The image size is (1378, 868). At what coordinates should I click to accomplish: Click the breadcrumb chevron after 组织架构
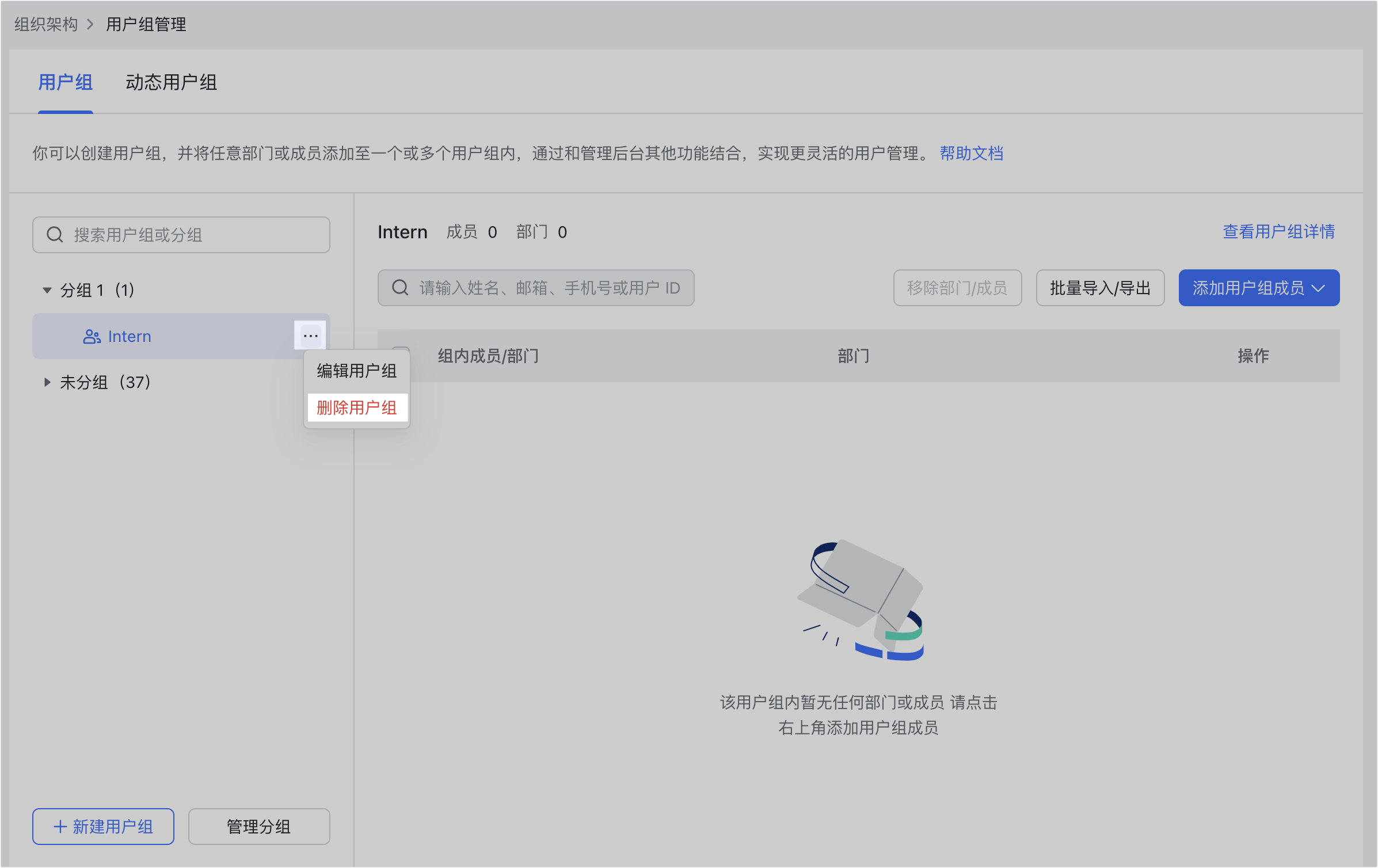[90, 25]
